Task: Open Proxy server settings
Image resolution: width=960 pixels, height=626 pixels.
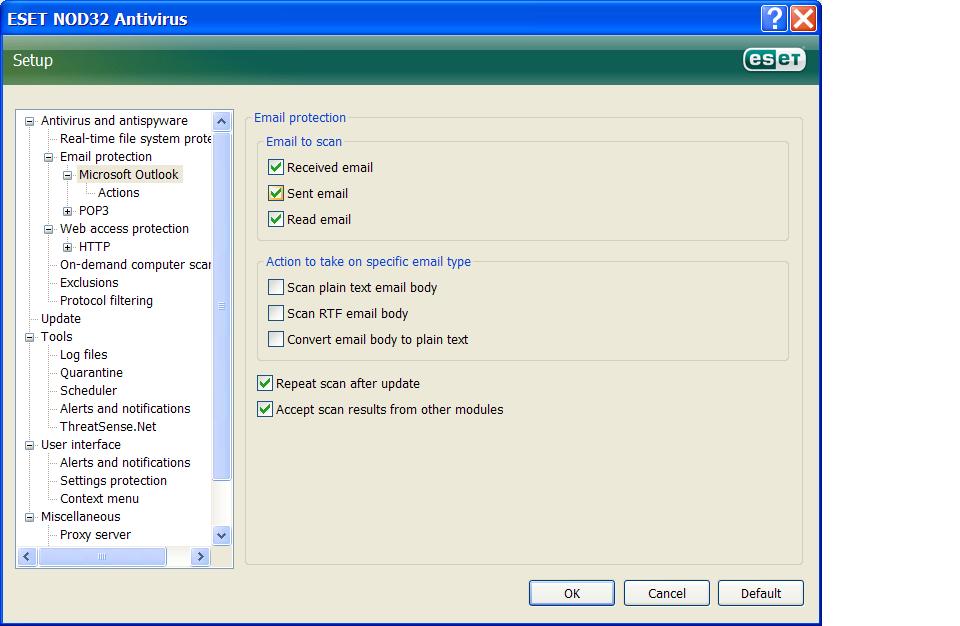Action: click(96, 535)
